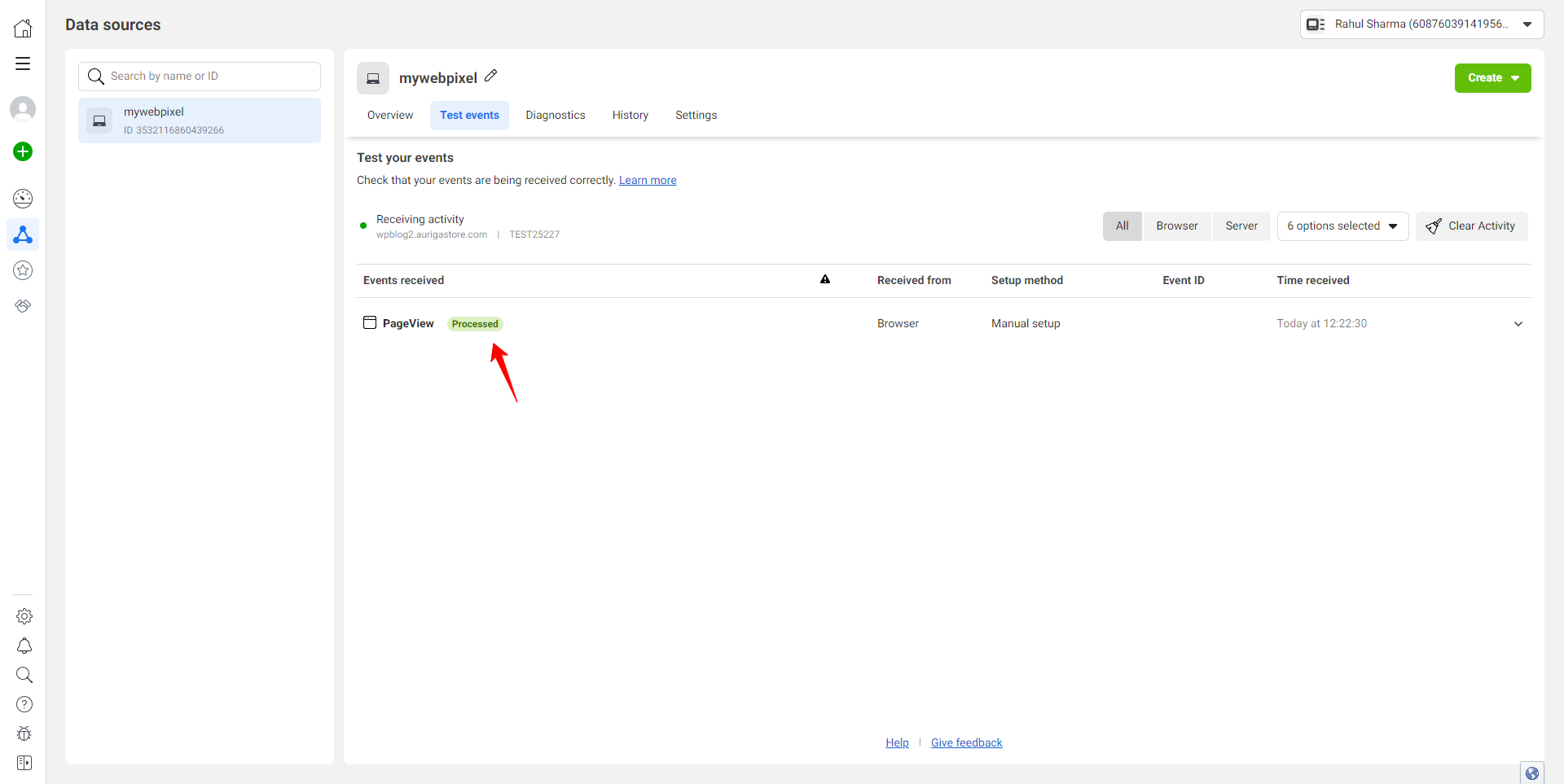The image size is (1564, 784).
Task: Click the Receiving activity status text
Action: tap(420, 219)
